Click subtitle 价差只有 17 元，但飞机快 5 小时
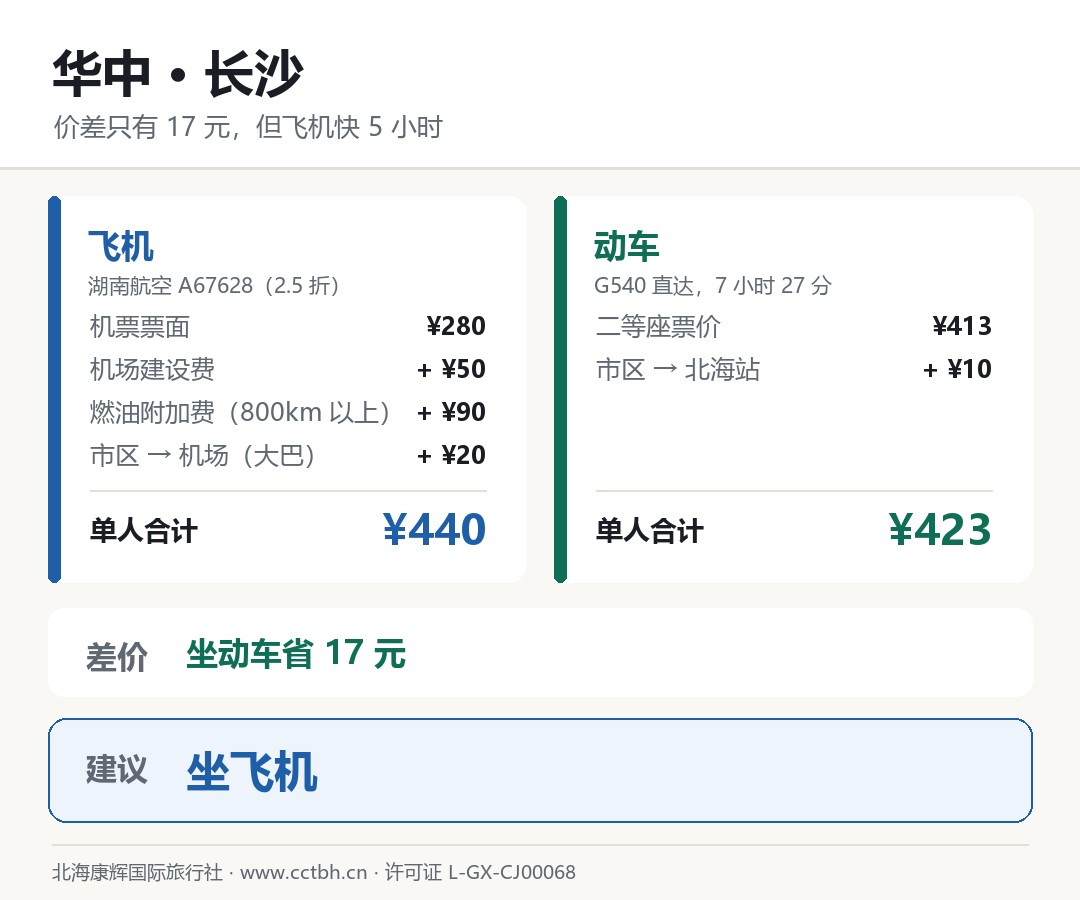 [x=248, y=127]
